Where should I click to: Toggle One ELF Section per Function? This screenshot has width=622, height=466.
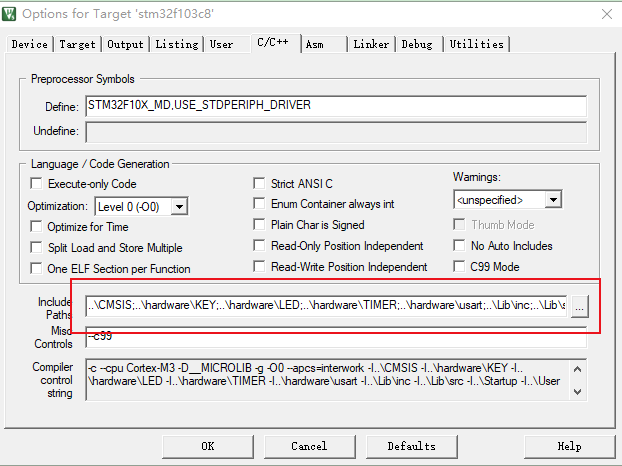pos(36,269)
